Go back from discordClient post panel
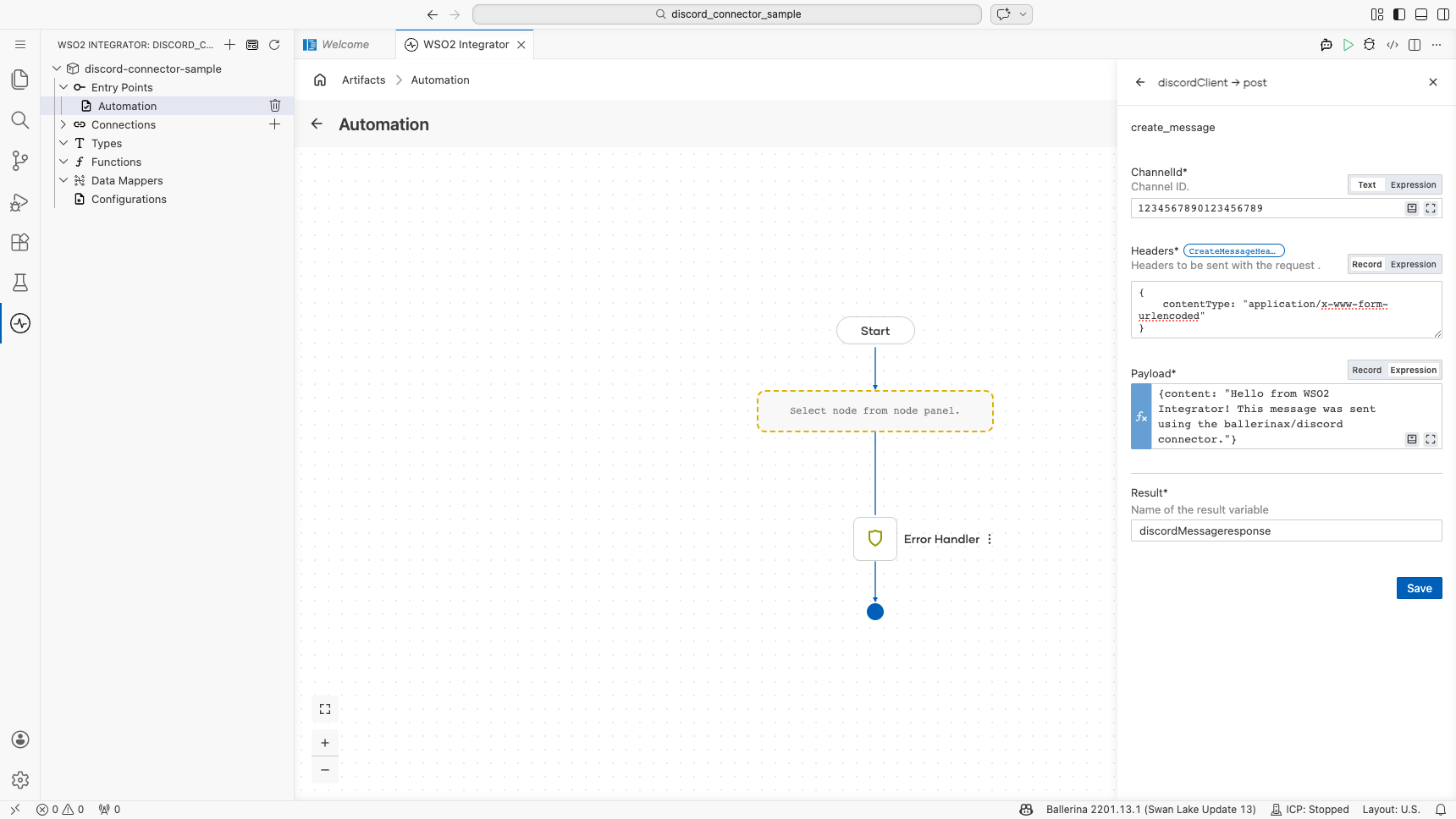 pos(1140,83)
